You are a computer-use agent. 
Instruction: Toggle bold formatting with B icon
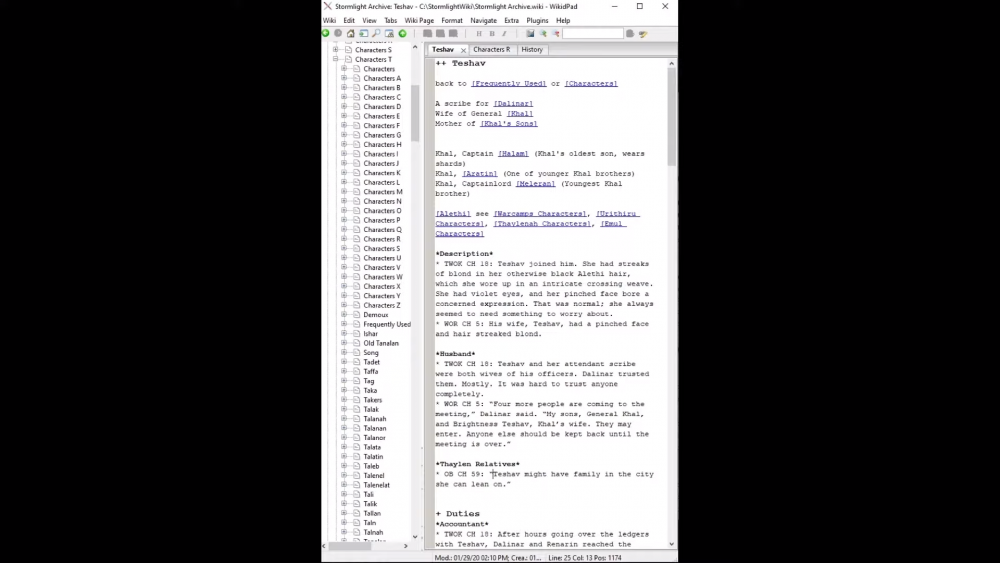[x=492, y=33]
